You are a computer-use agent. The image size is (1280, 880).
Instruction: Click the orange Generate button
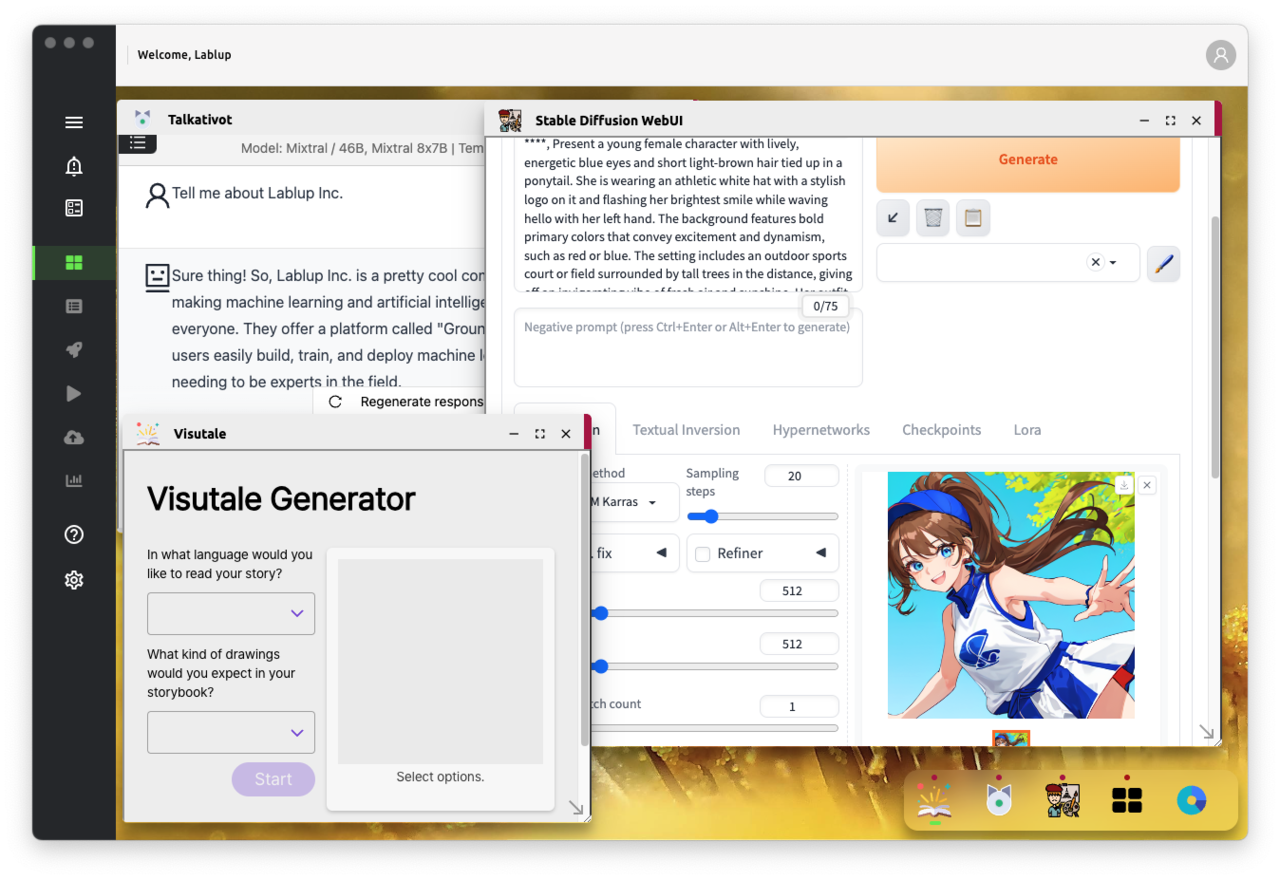point(1027,160)
